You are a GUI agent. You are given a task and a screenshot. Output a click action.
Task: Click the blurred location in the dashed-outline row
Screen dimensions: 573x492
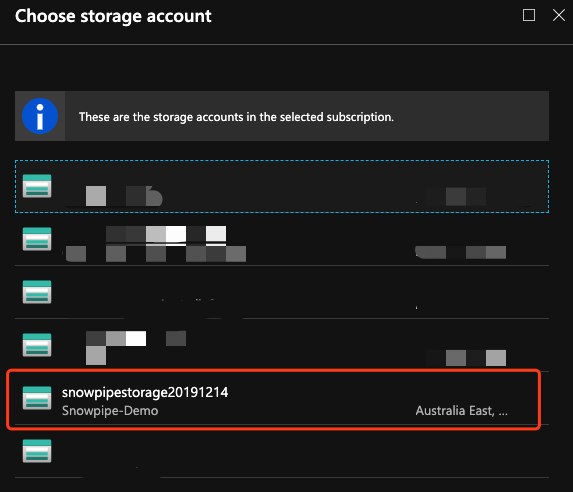point(456,197)
